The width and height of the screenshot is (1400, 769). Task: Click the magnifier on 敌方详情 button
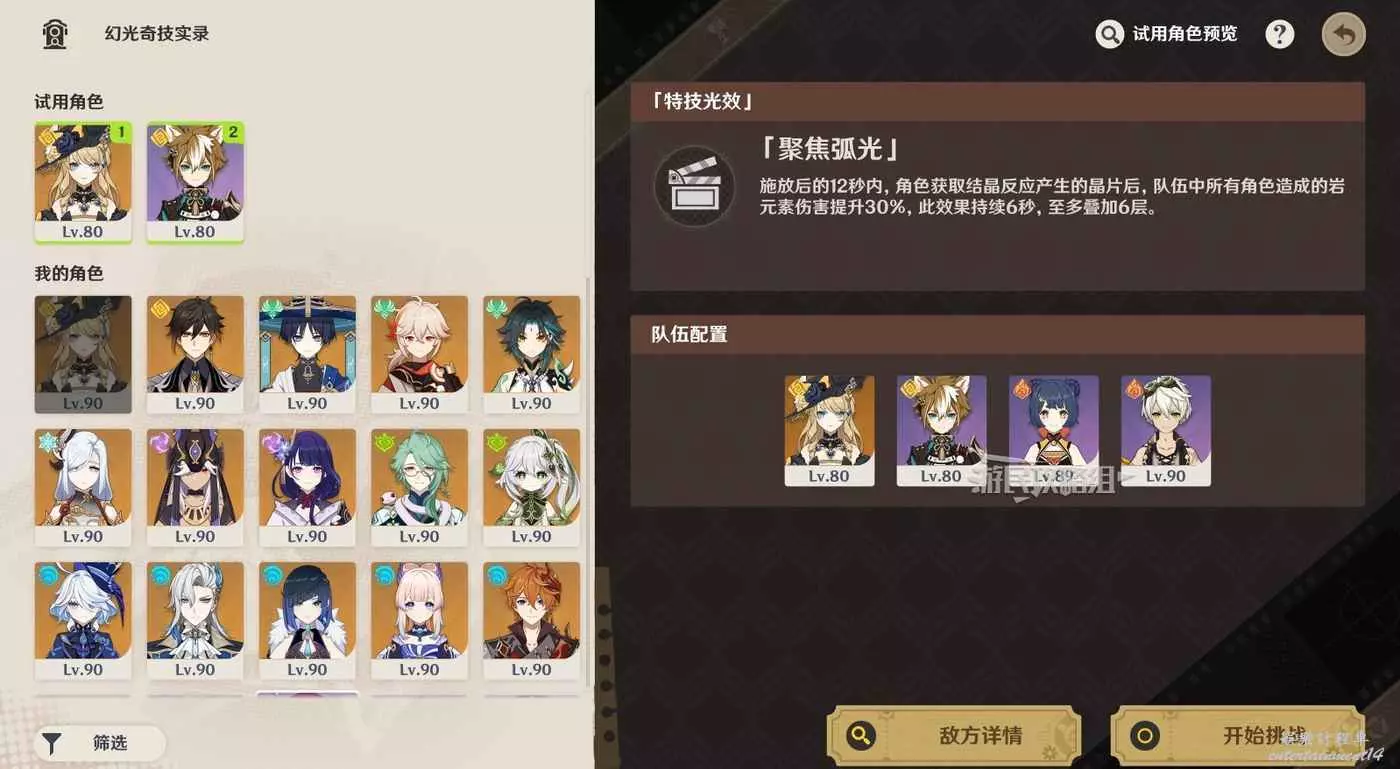point(860,737)
